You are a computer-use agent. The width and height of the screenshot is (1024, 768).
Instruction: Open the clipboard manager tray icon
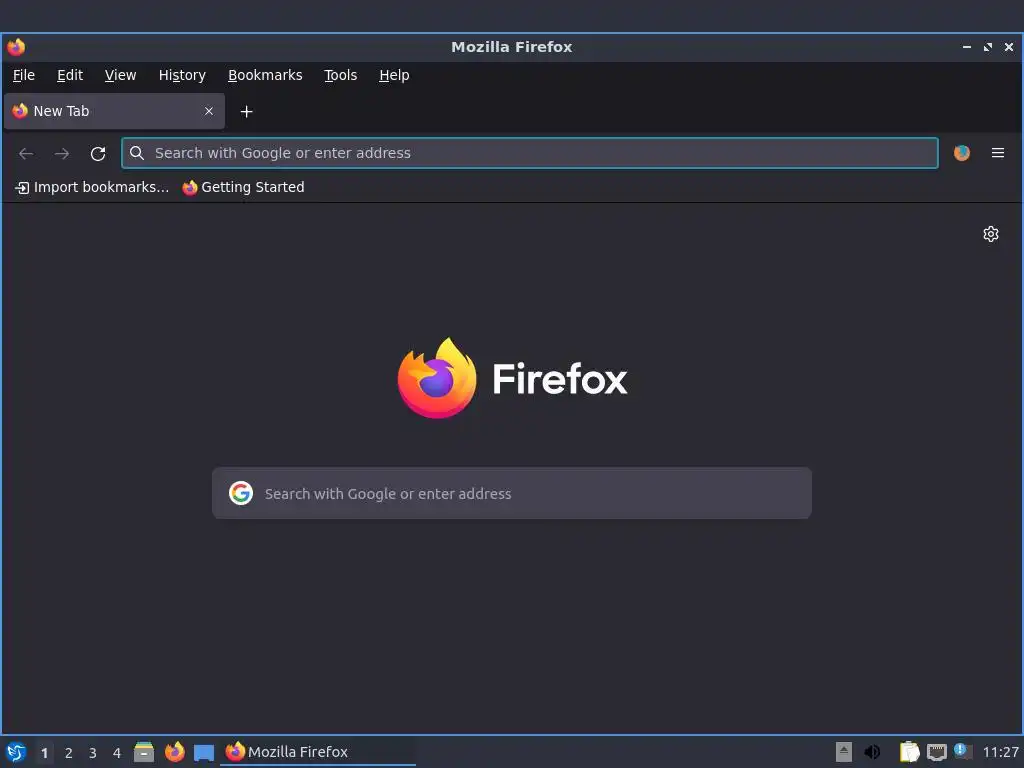point(909,752)
